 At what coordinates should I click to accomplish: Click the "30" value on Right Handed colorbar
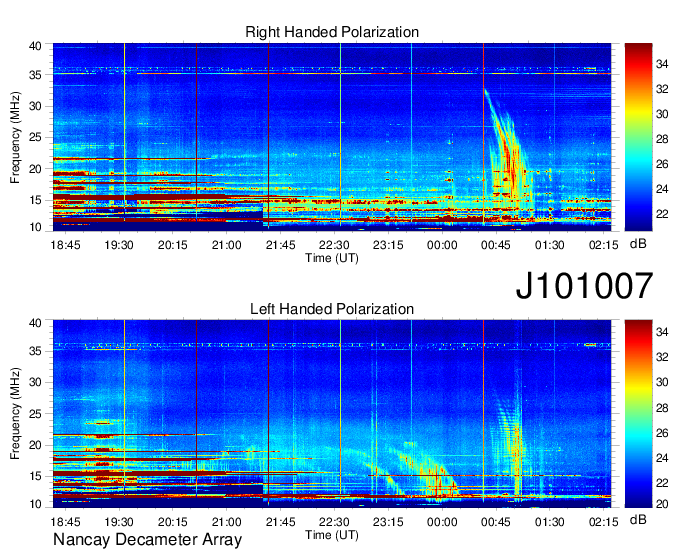(x=662, y=114)
